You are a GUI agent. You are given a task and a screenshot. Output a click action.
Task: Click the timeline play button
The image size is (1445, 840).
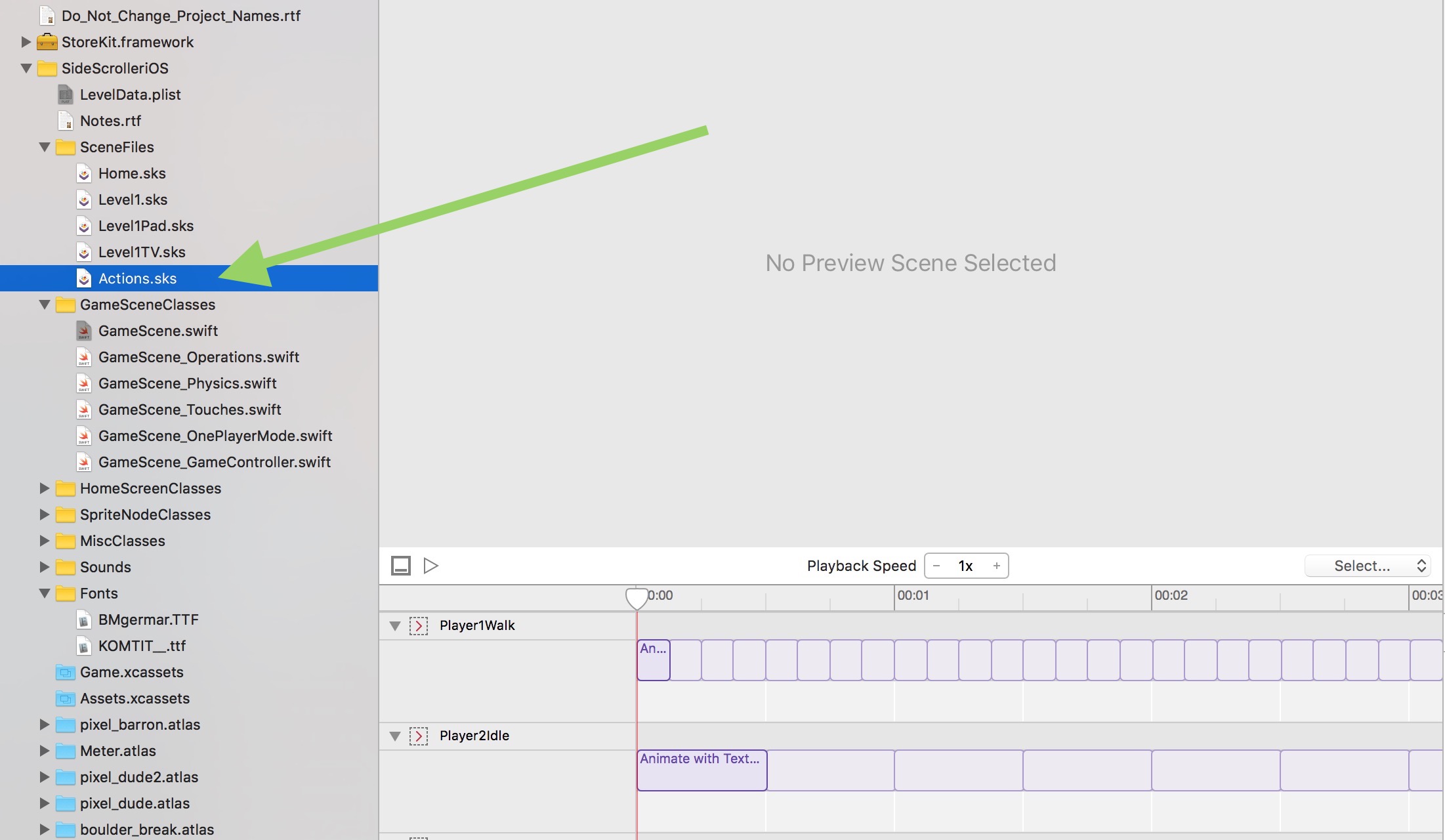[x=430, y=566]
